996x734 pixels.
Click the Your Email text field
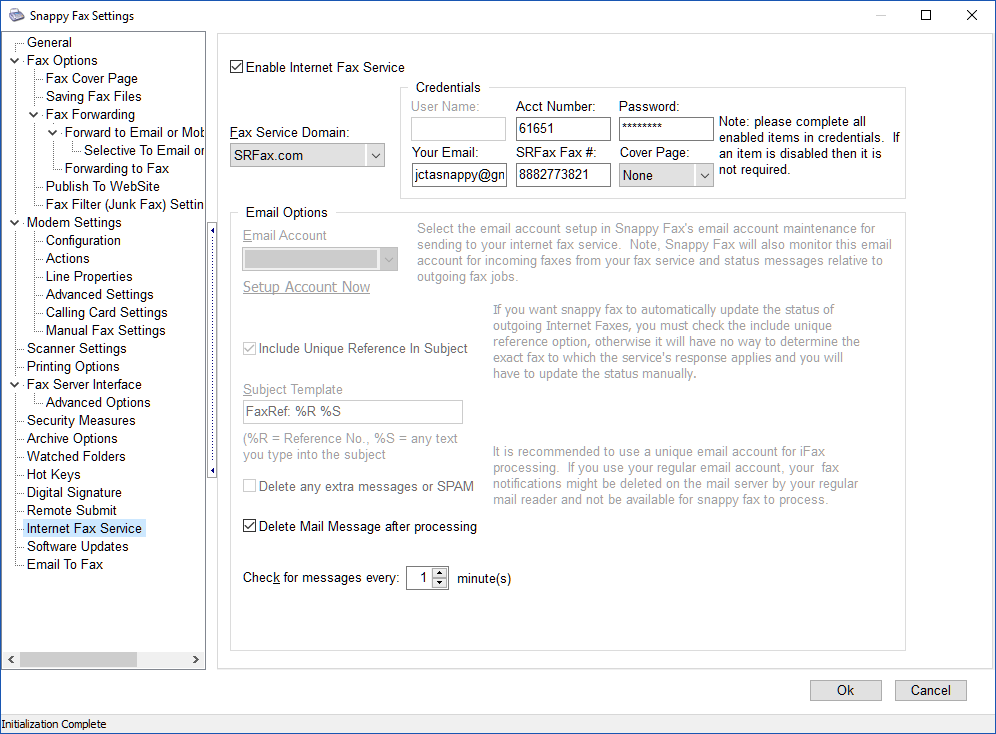tap(459, 175)
